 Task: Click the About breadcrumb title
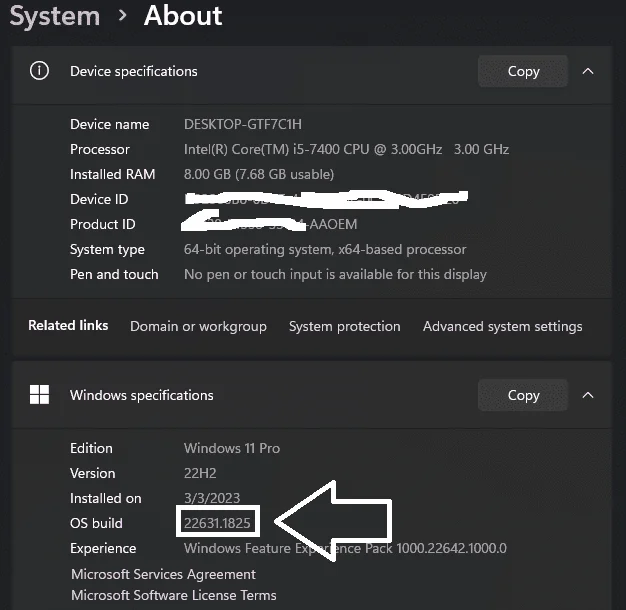point(183,16)
